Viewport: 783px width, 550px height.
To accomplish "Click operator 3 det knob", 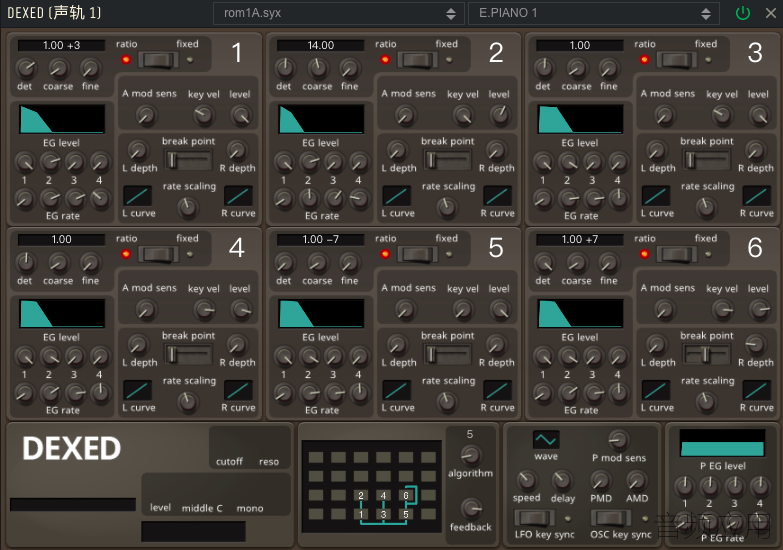I will (x=543, y=68).
